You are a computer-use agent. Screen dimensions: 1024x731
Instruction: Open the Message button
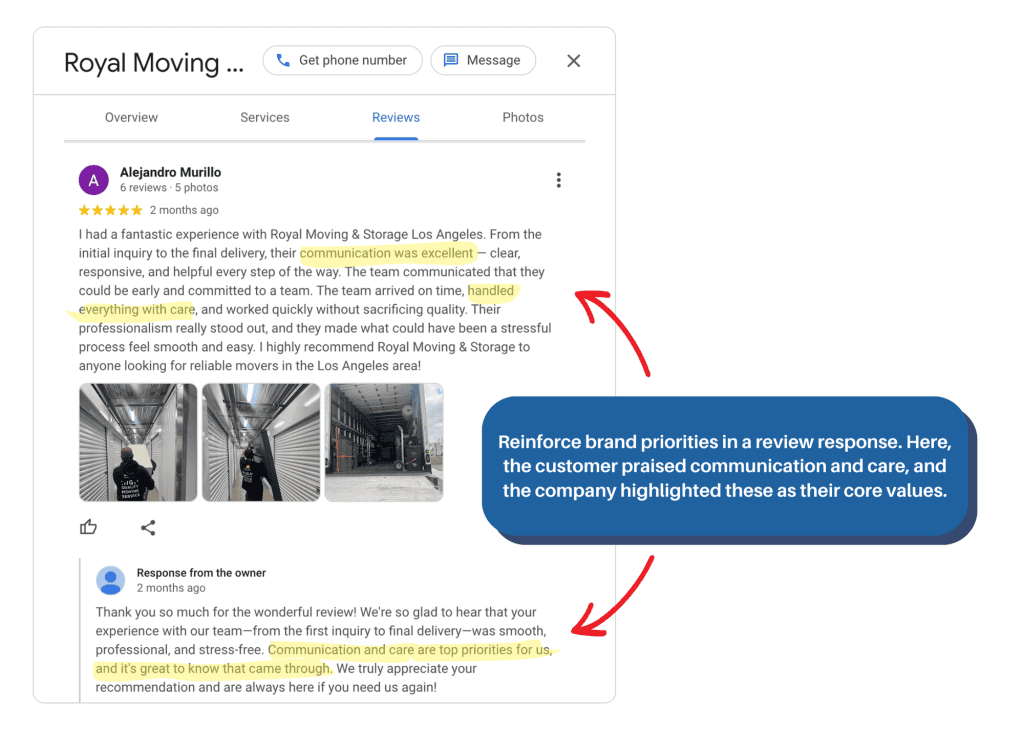(483, 60)
